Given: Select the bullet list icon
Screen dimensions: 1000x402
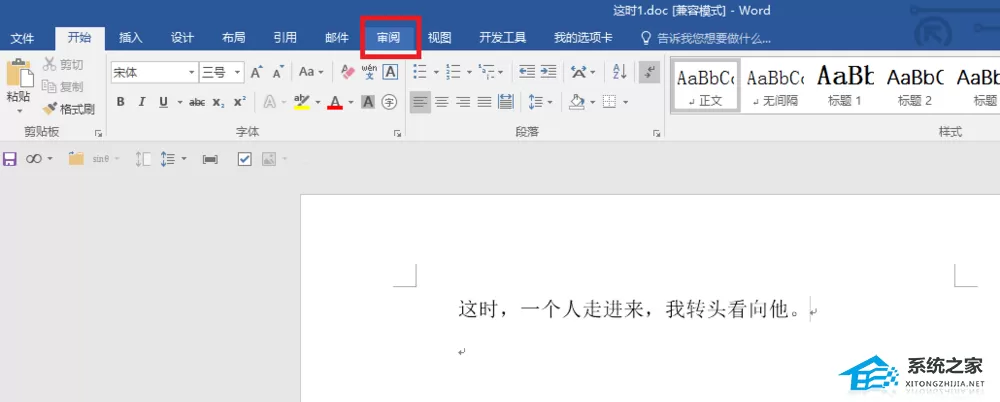Looking at the screenshot, I should tap(420, 72).
